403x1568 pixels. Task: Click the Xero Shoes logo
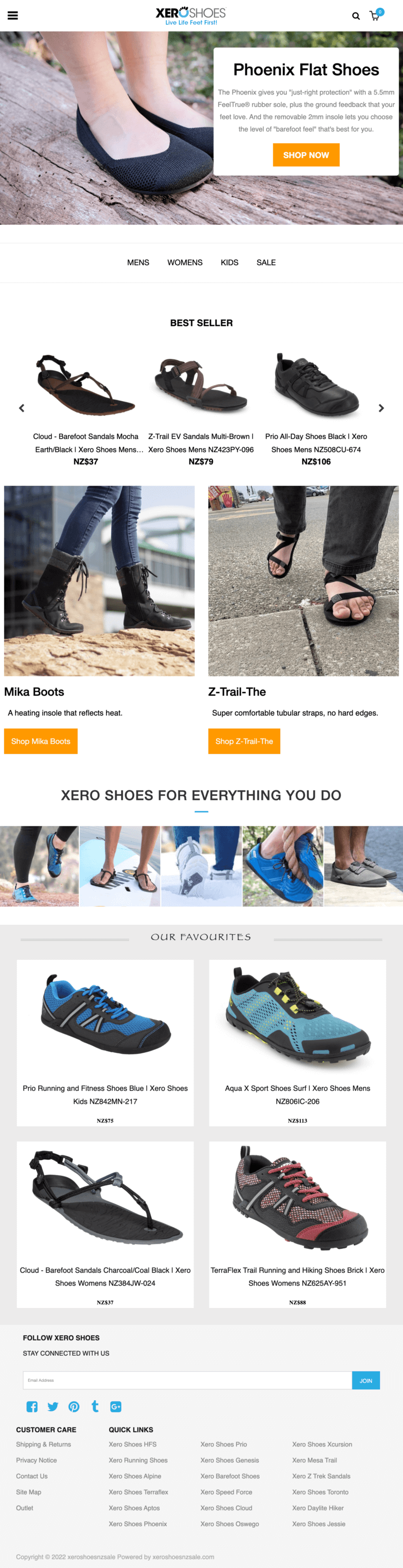click(191, 16)
